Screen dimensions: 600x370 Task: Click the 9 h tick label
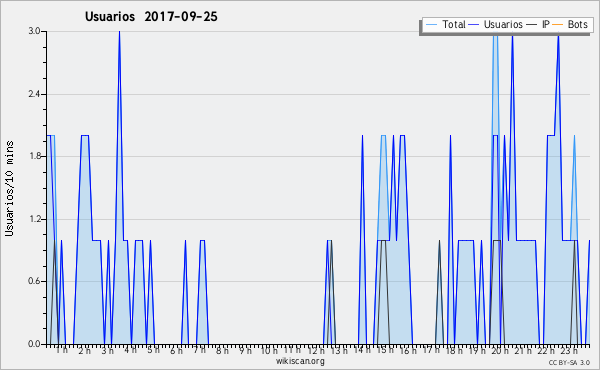pos(245,350)
